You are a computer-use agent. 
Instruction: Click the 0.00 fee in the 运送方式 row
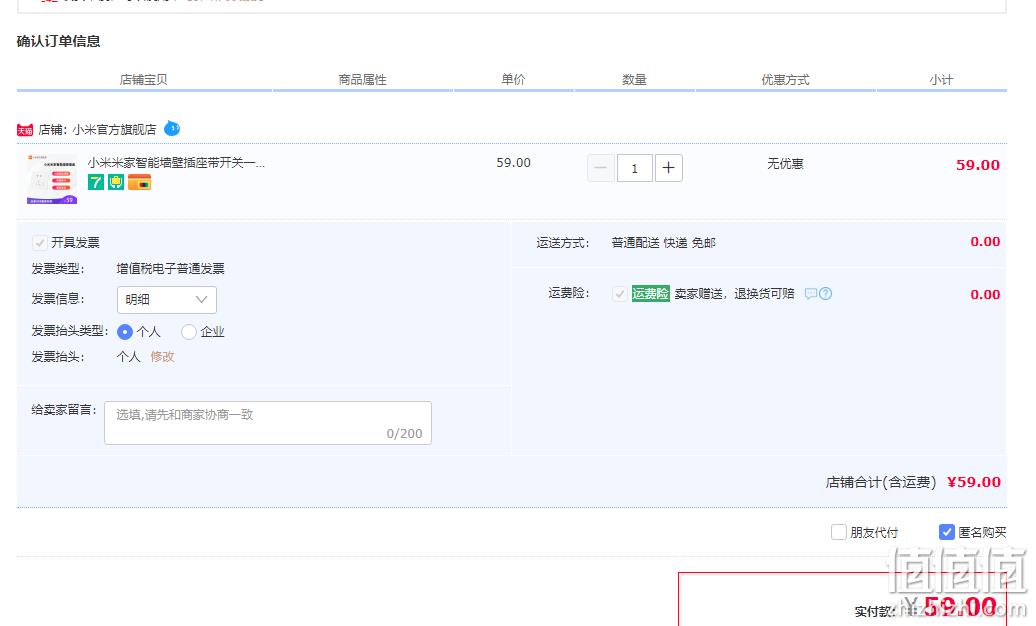985,242
